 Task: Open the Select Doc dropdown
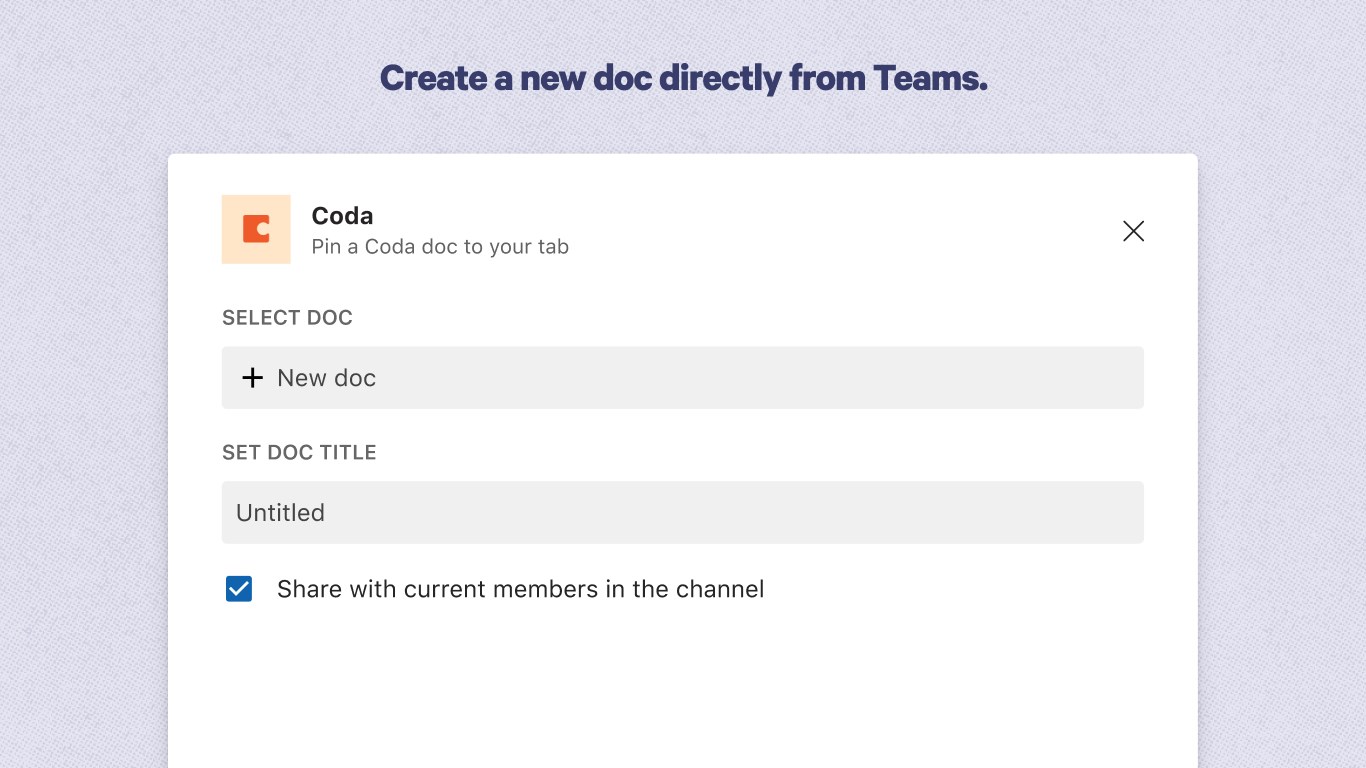(x=682, y=378)
